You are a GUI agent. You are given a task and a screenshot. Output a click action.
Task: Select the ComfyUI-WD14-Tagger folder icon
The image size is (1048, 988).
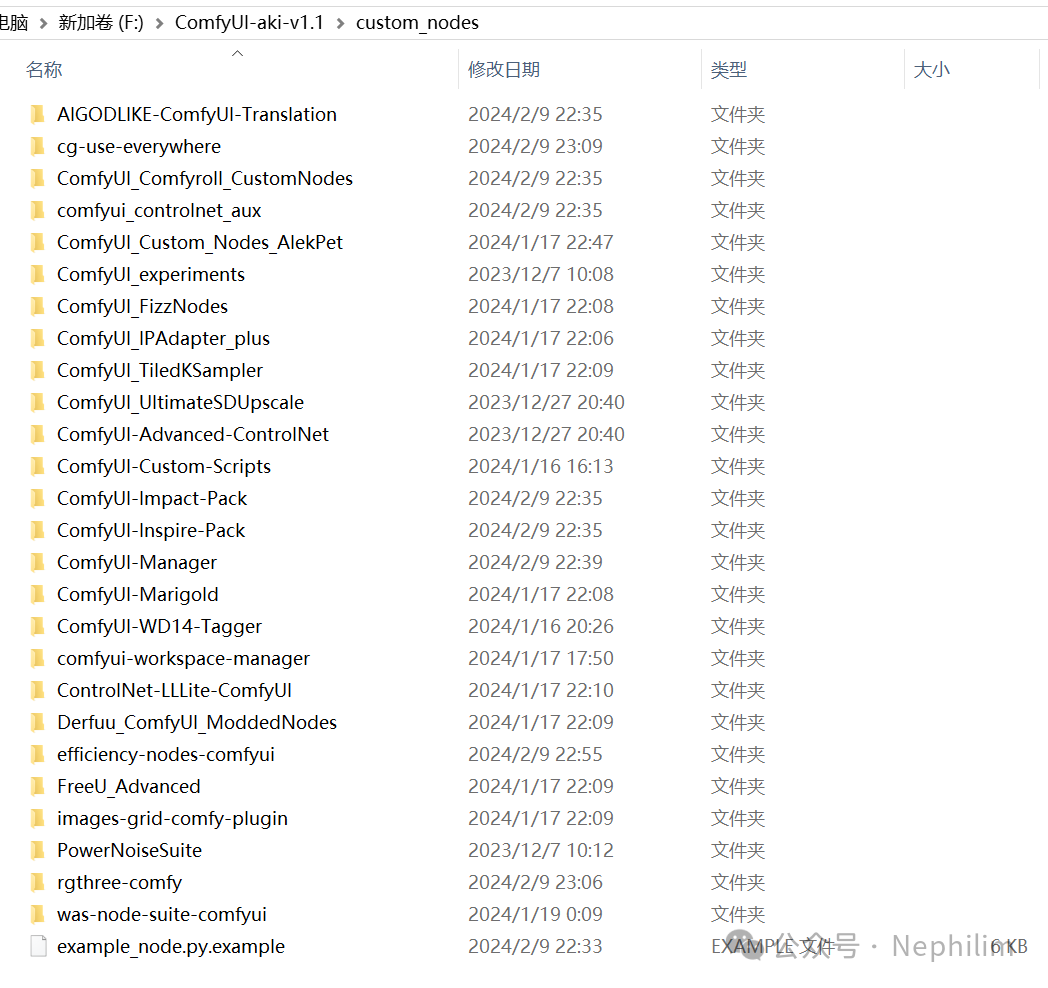[38, 627]
